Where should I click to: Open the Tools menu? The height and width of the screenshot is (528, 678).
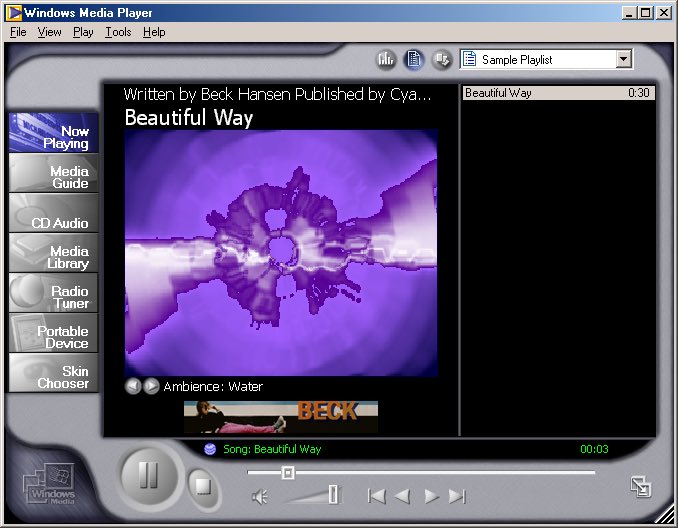click(118, 32)
